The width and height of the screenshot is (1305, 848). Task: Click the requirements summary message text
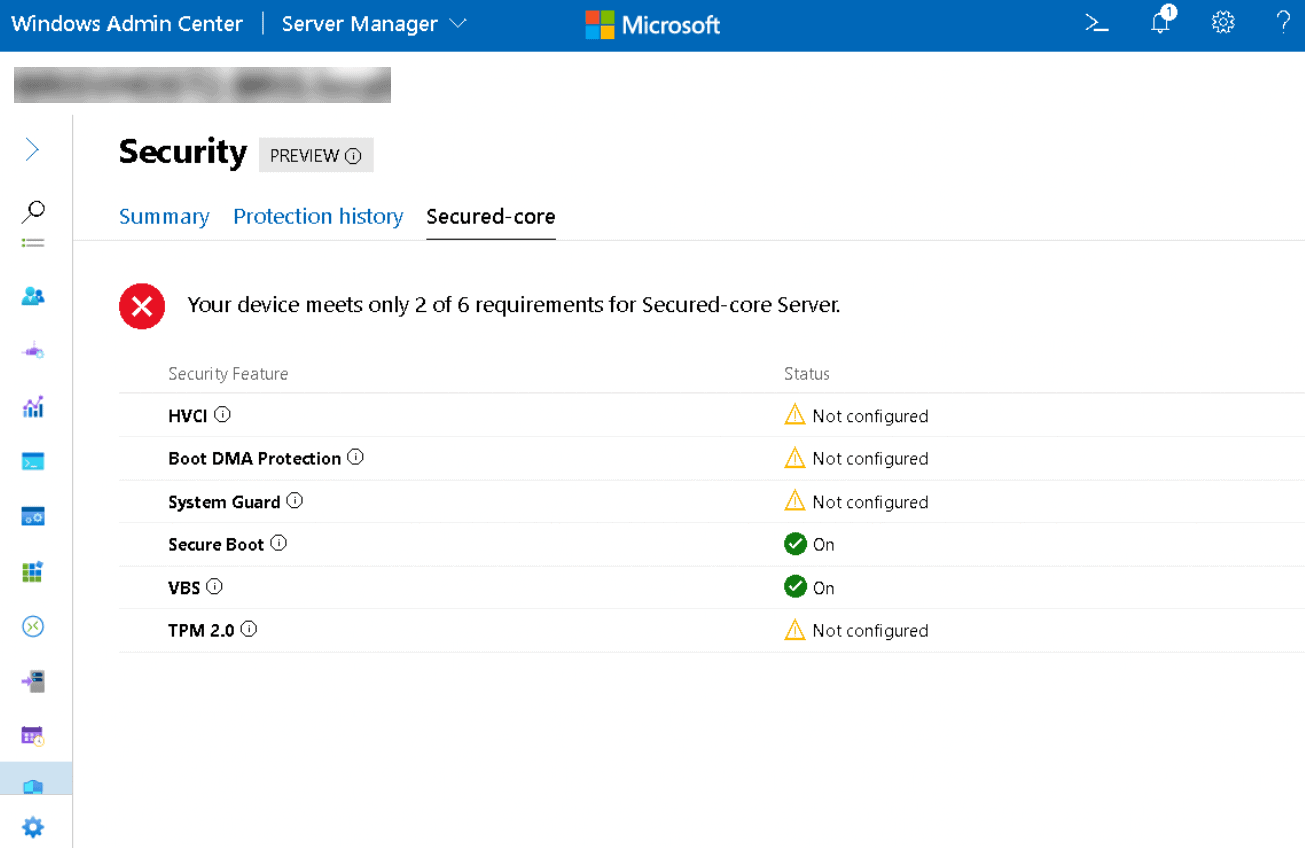tap(514, 305)
